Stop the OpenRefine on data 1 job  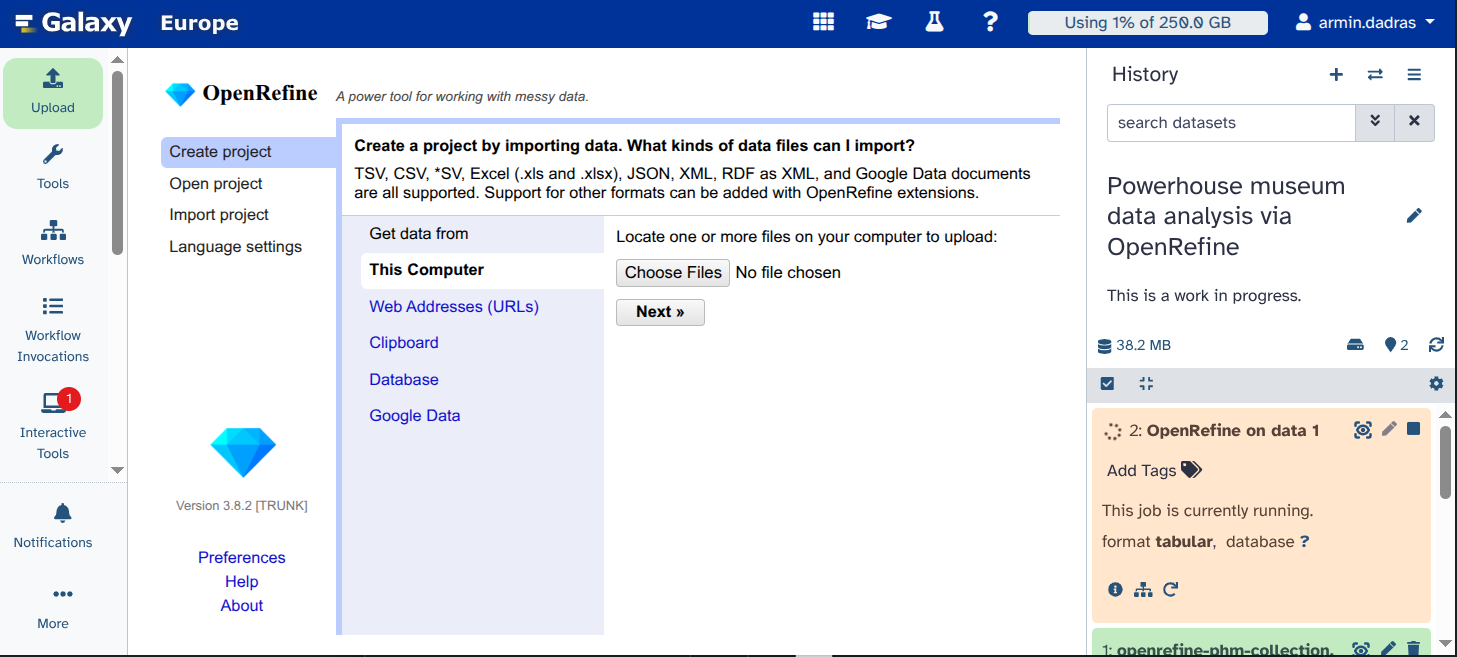(x=1413, y=429)
